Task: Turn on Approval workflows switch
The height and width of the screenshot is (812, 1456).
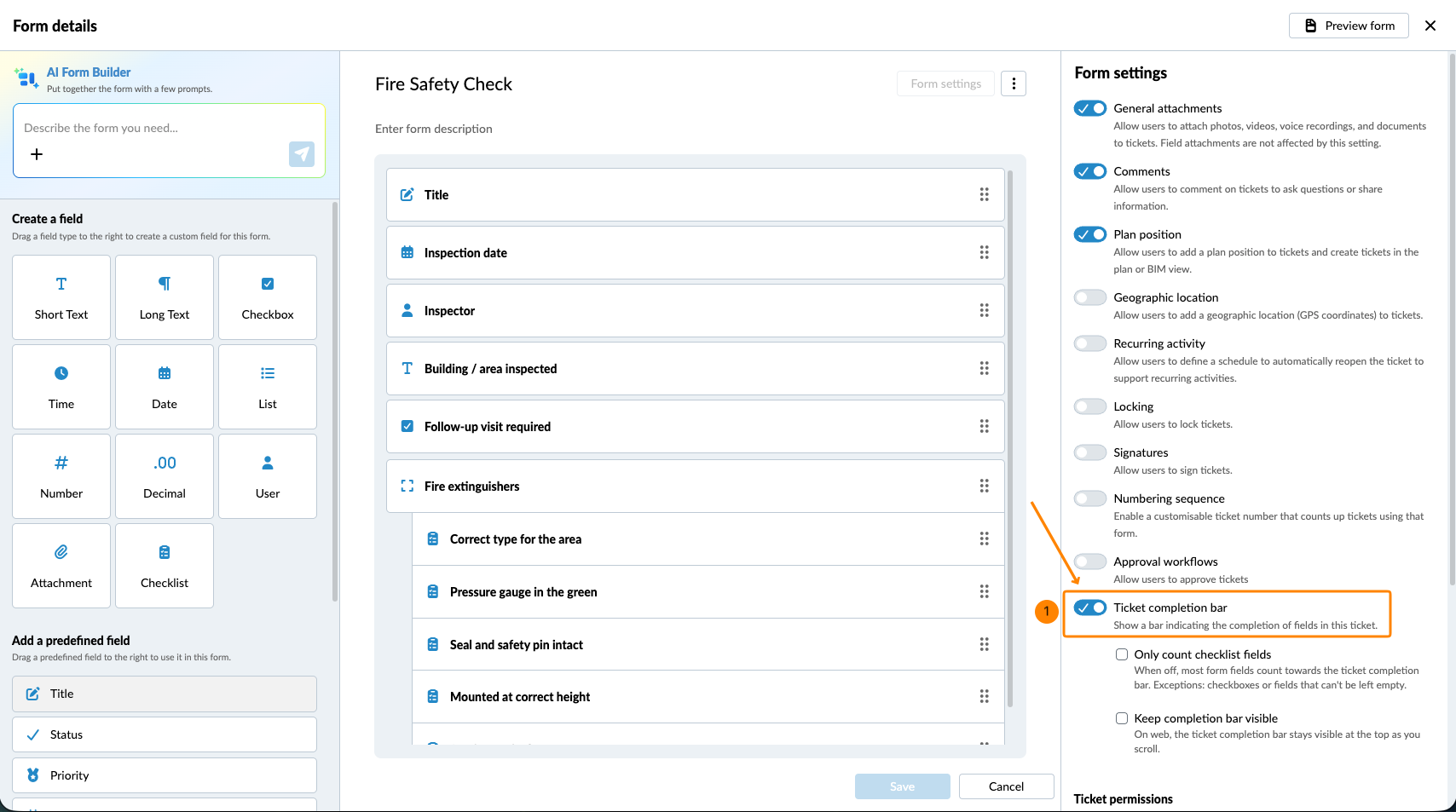Action: (1090, 561)
